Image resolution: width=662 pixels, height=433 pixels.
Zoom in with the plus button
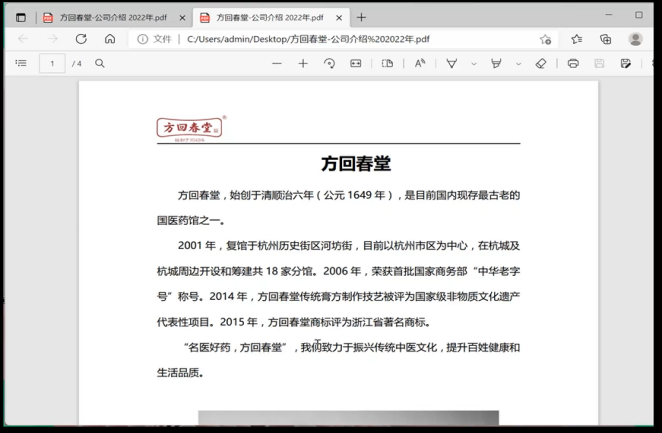click(x=303, y=63)
